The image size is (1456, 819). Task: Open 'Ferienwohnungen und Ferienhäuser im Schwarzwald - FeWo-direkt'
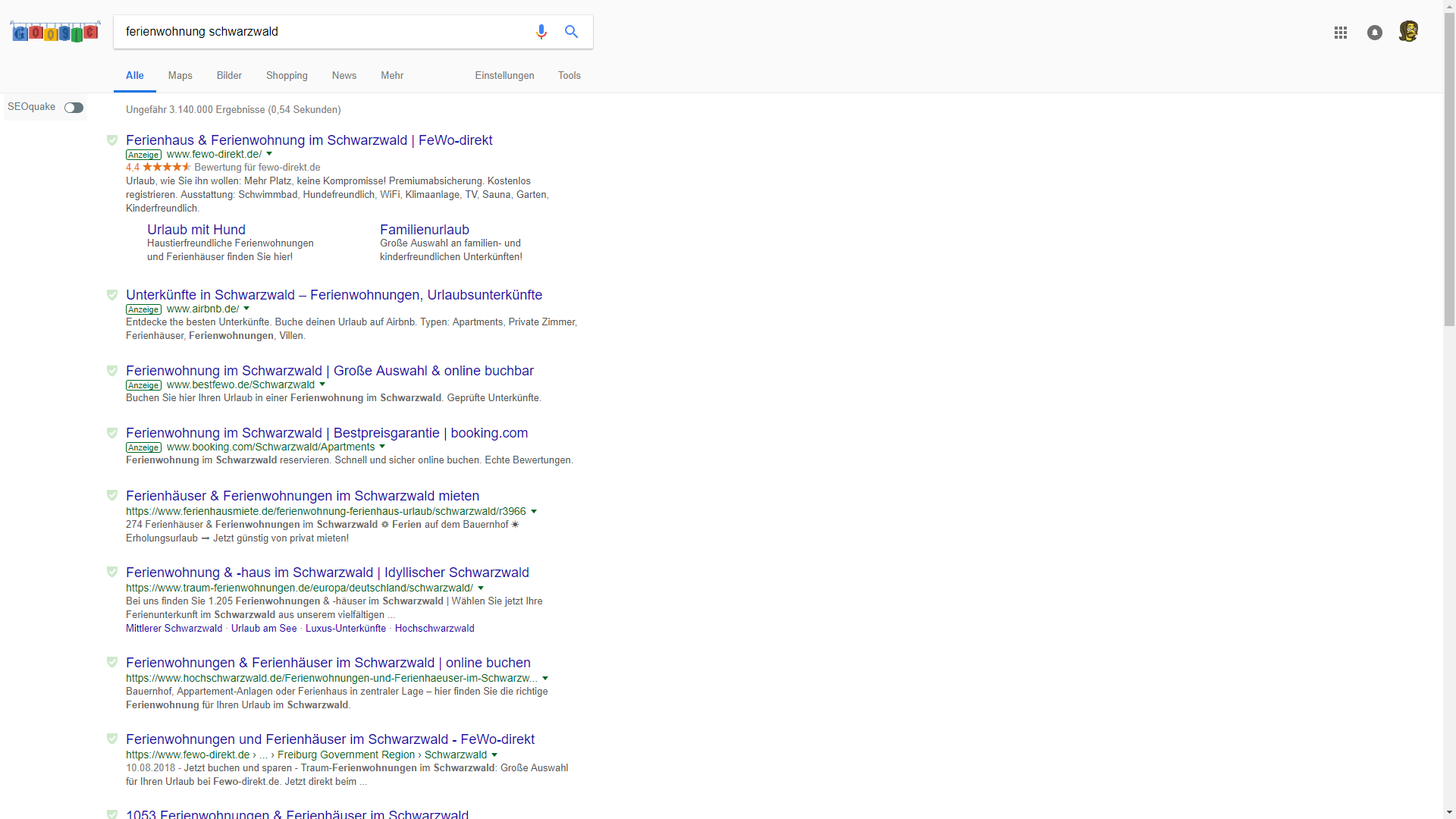(331, 739)
